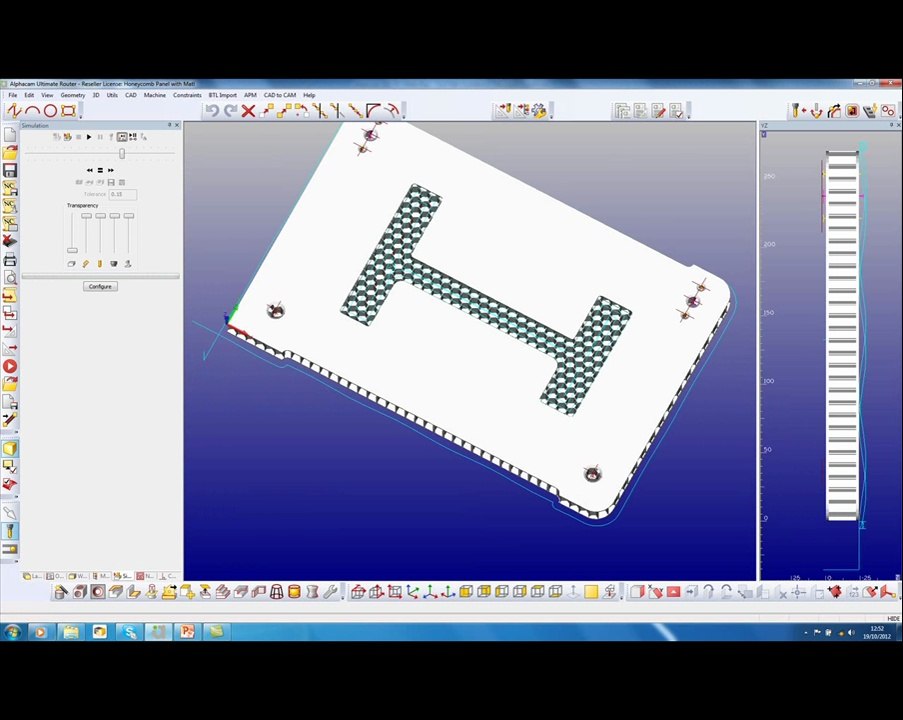Click the Configure button
The width and height of the screenshot is (903, 720).
click(100, 286)
